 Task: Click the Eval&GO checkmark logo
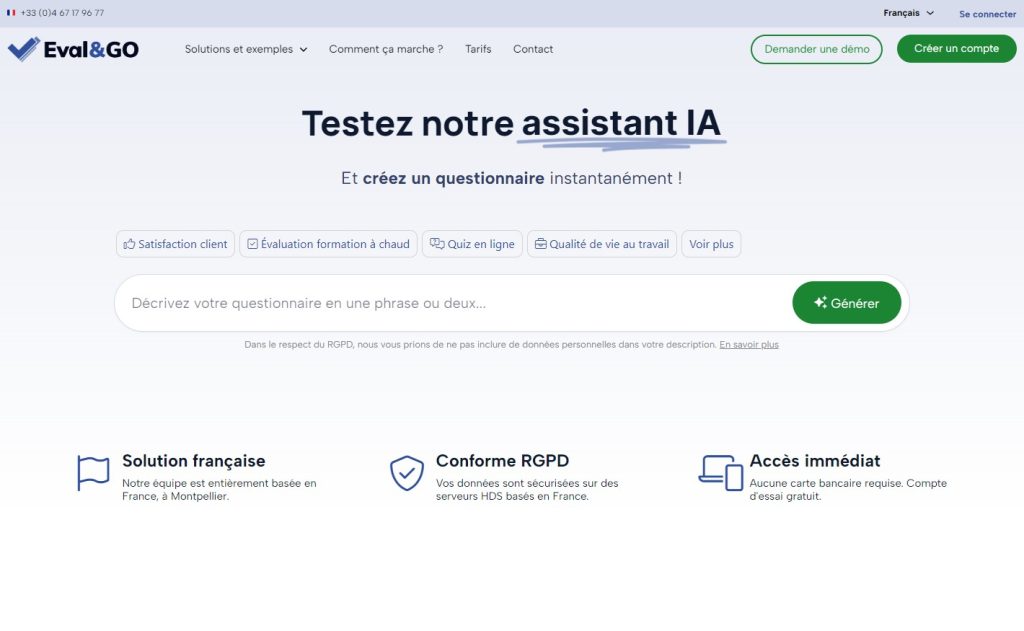[24, 49]
